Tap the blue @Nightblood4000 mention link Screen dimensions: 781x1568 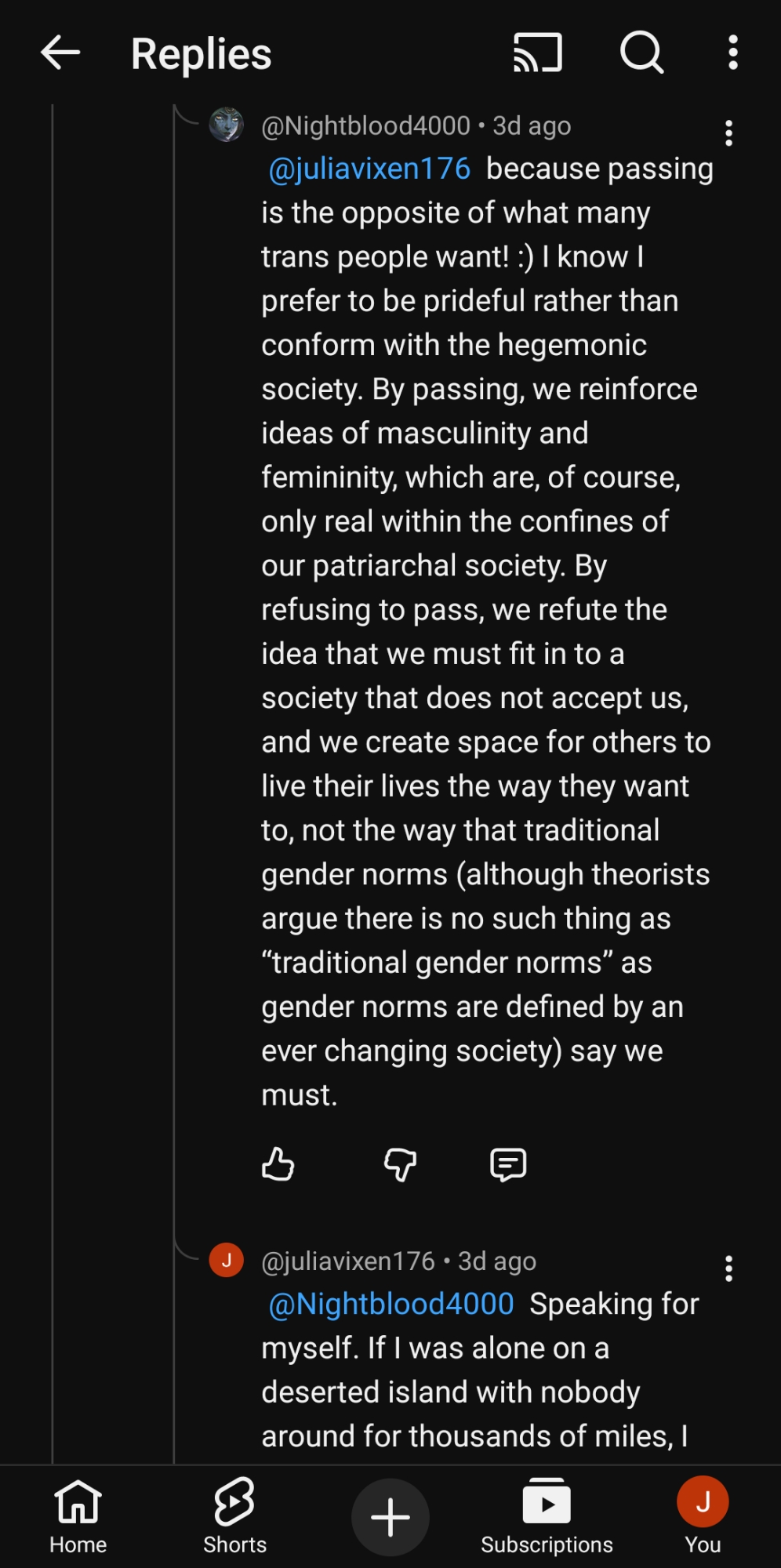click(391, 1304)
